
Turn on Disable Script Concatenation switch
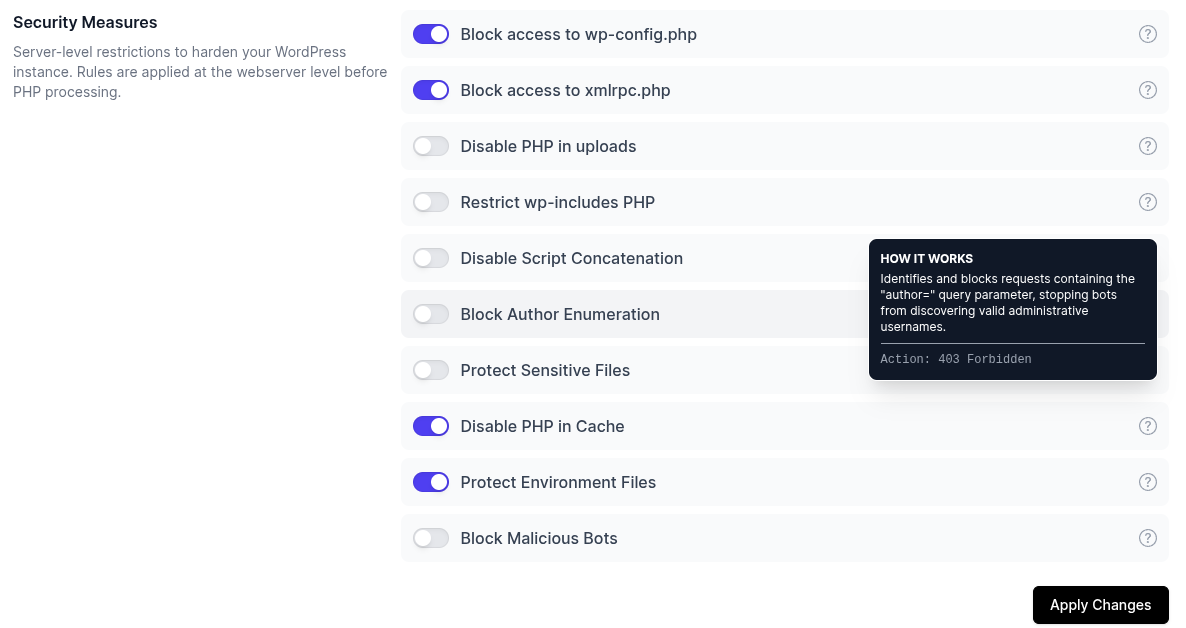pyautogui.click(x=431, y=258)
